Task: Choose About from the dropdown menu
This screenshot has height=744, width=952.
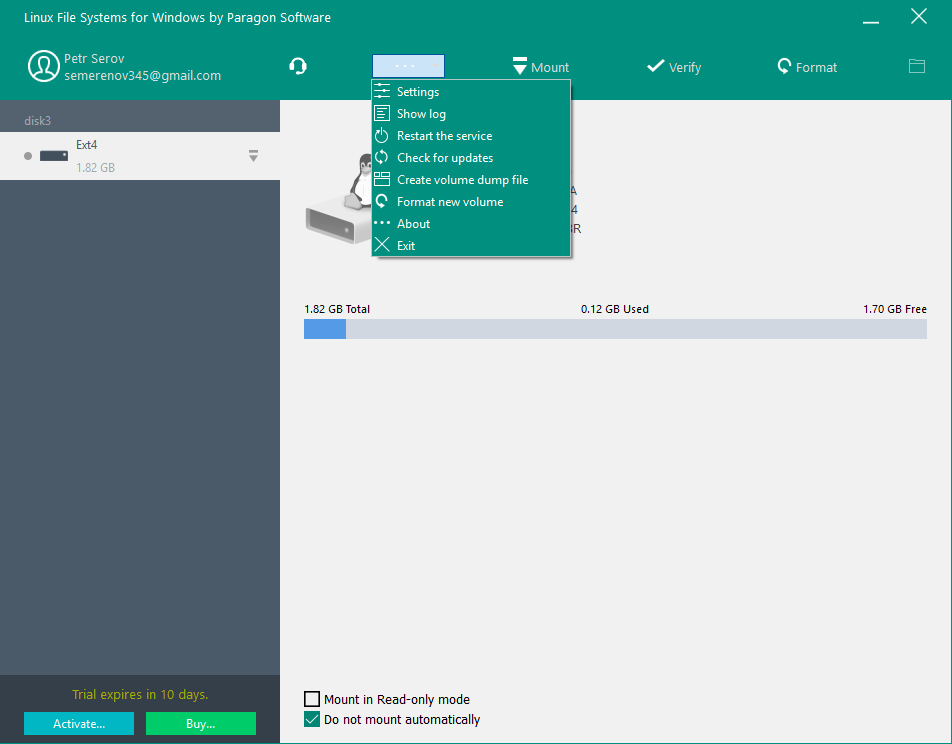Action: tap(413, 224)
